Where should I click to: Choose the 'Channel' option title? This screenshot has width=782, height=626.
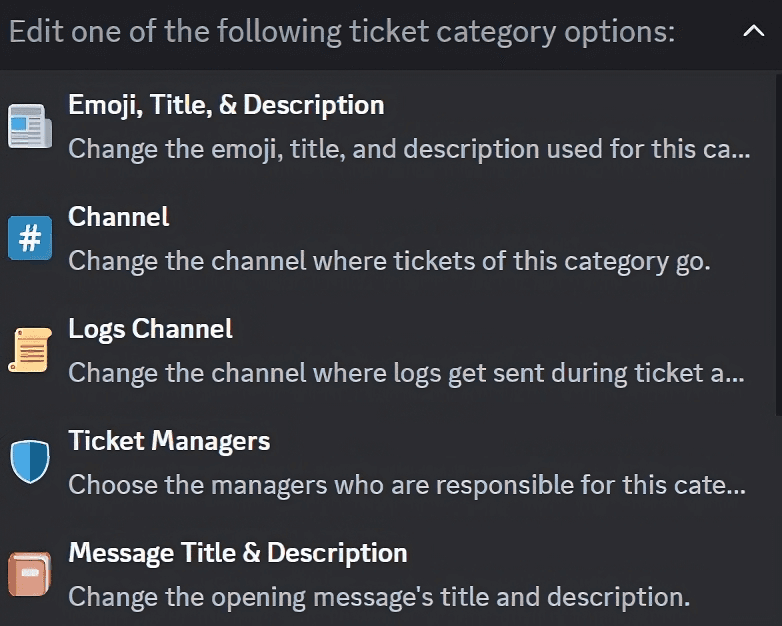pyautogui.click(x=118, y=217)
